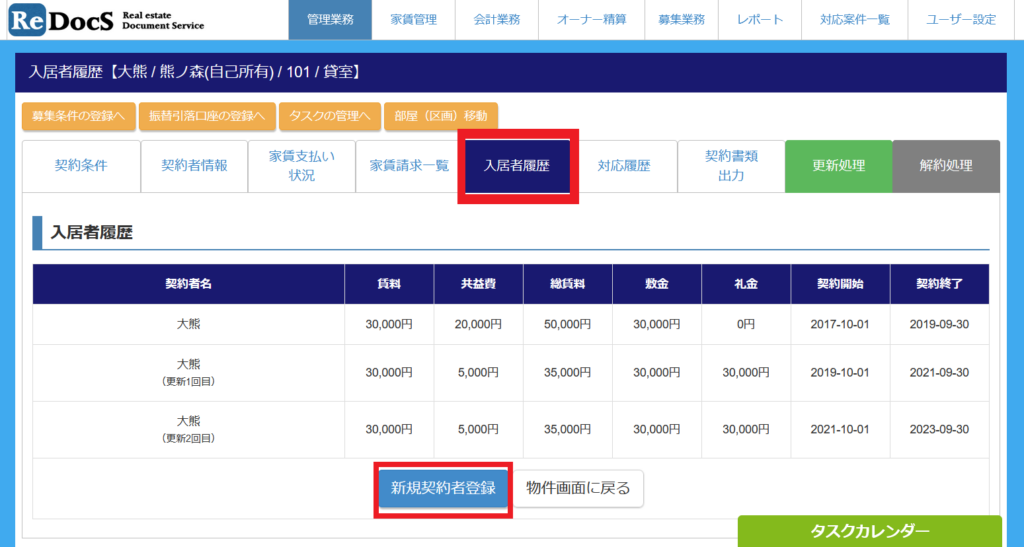This screenshot has height=547, width=1024.
Task: Switch to the 契約者情報 tab
Action: [x=195, y=166]
